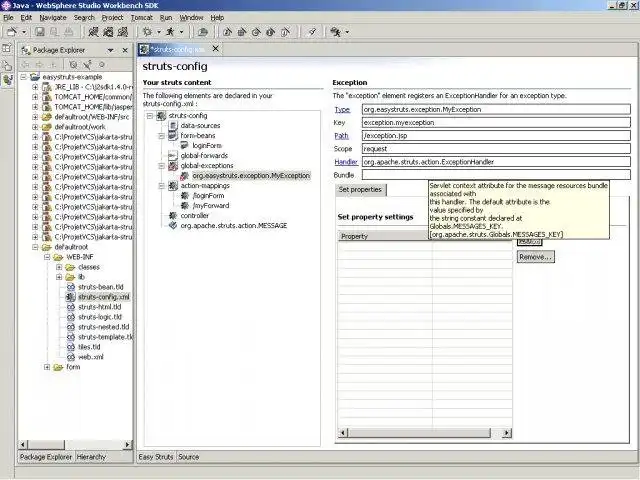Collapse the WEB-INF folder node
640x480 pixels.
(x=47, y=257)
